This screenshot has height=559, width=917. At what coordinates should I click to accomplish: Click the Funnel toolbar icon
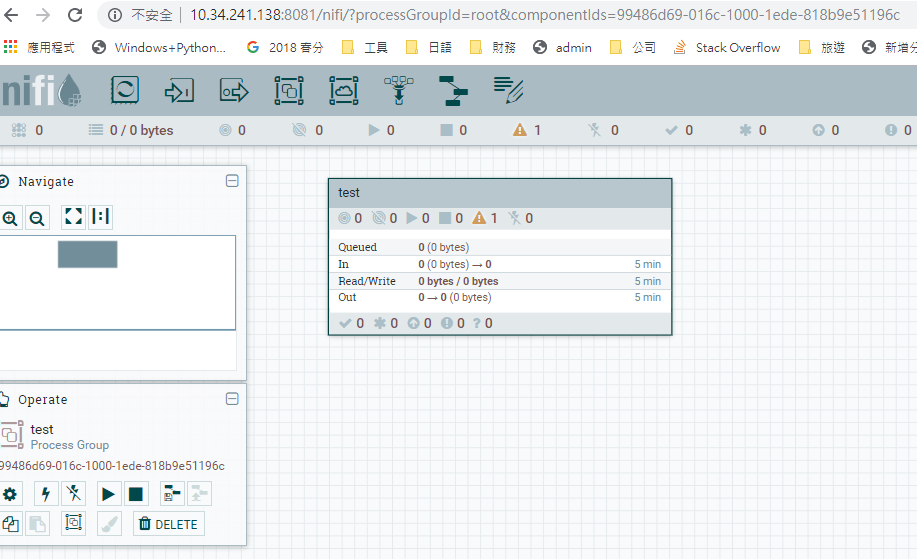tap(398, 91)
